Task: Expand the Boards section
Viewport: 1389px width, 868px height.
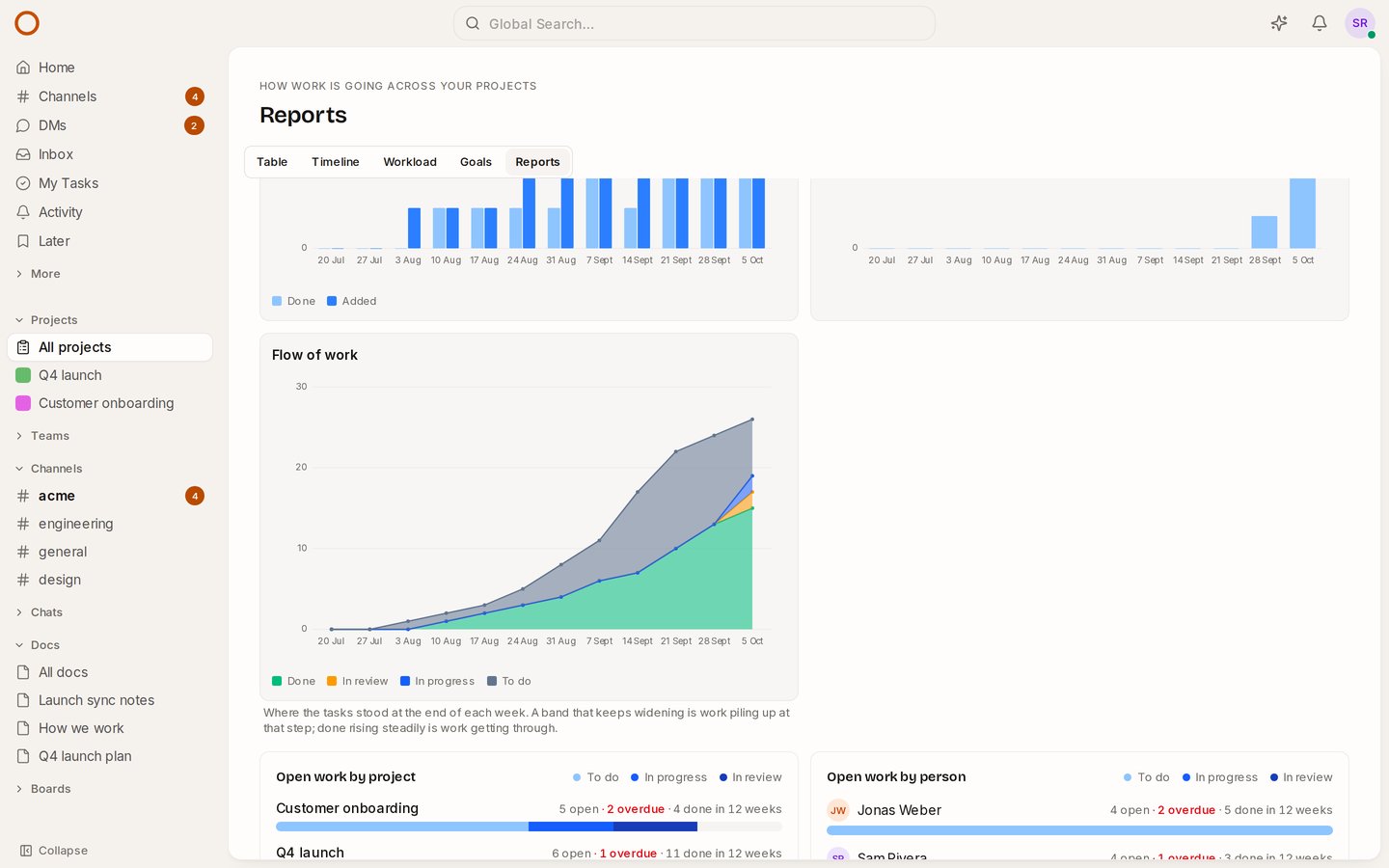Action: point(42,789)
